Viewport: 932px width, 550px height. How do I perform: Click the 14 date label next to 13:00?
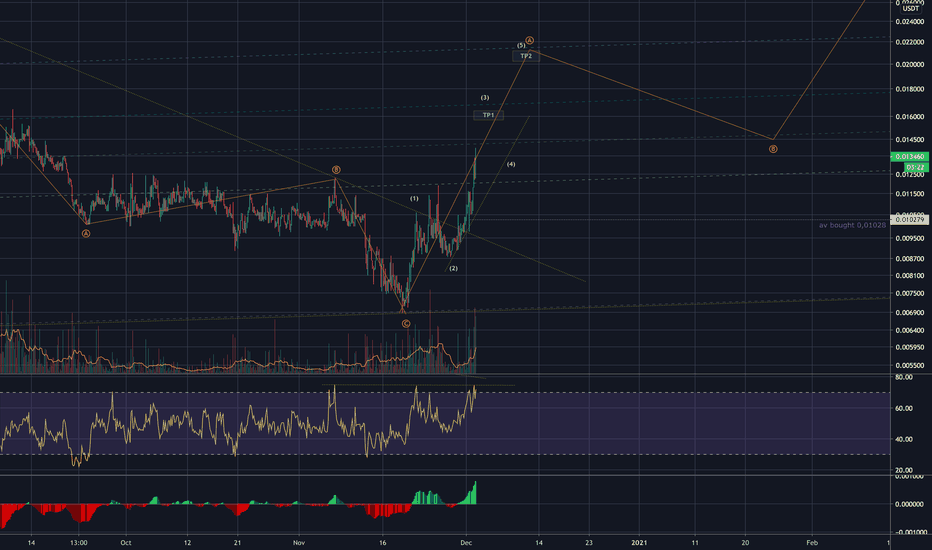pos(32,543)
